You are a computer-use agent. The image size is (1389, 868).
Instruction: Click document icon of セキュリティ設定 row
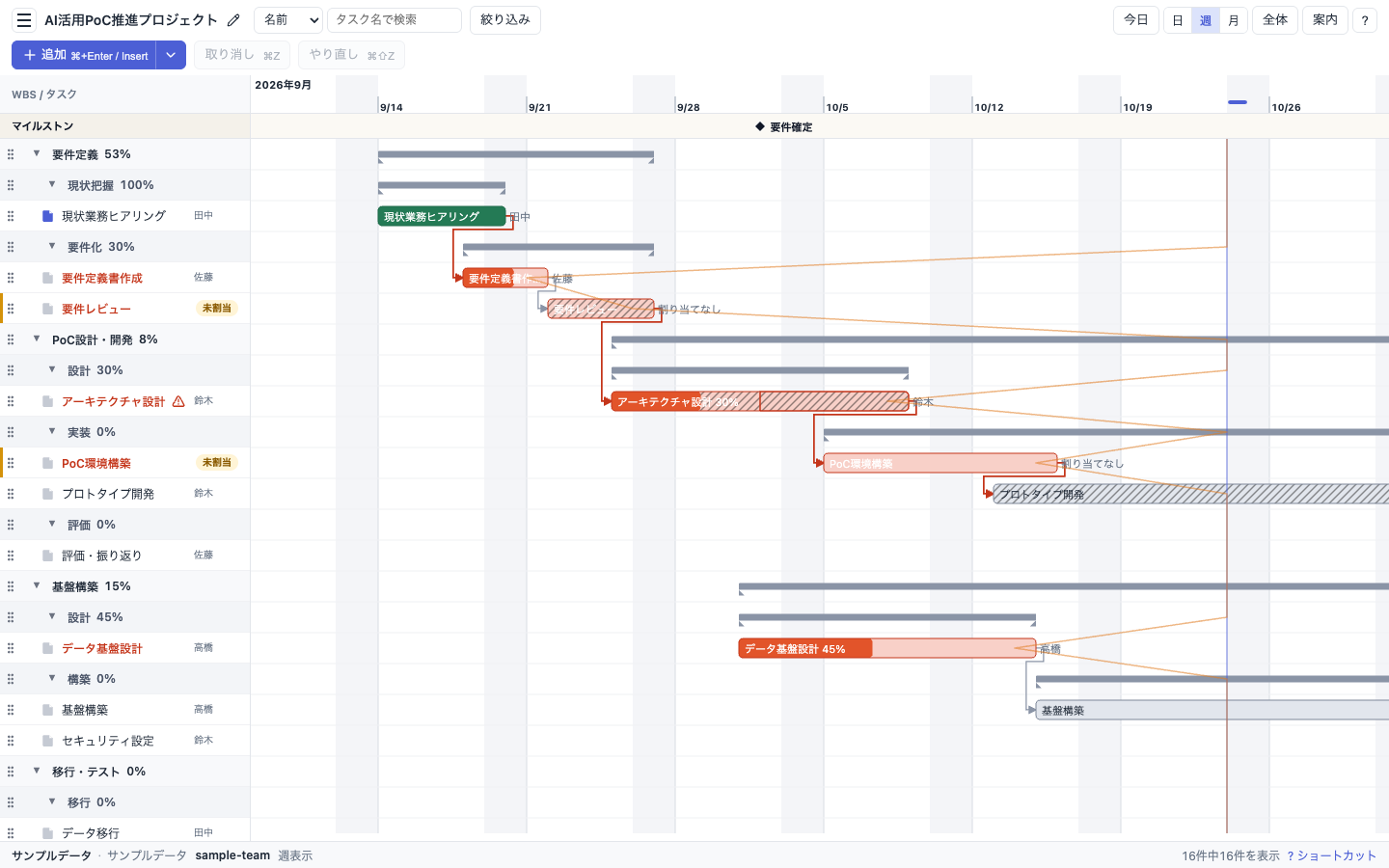[x=47, y=741]
